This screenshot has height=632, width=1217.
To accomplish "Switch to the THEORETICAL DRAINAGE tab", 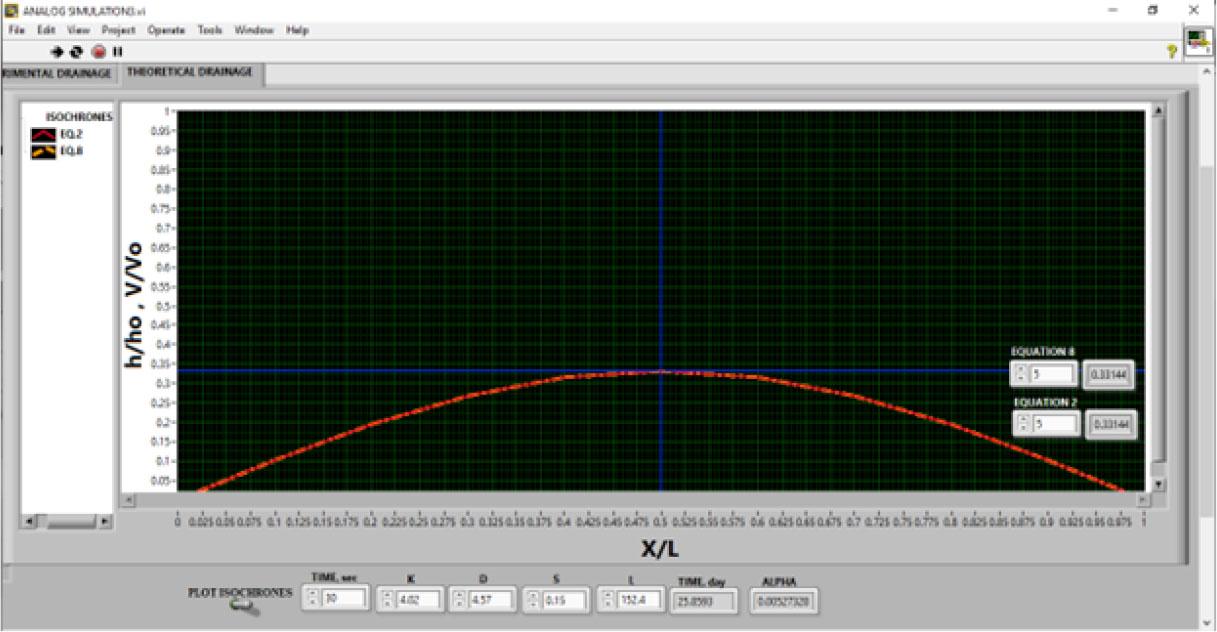I will coord(190,73).
